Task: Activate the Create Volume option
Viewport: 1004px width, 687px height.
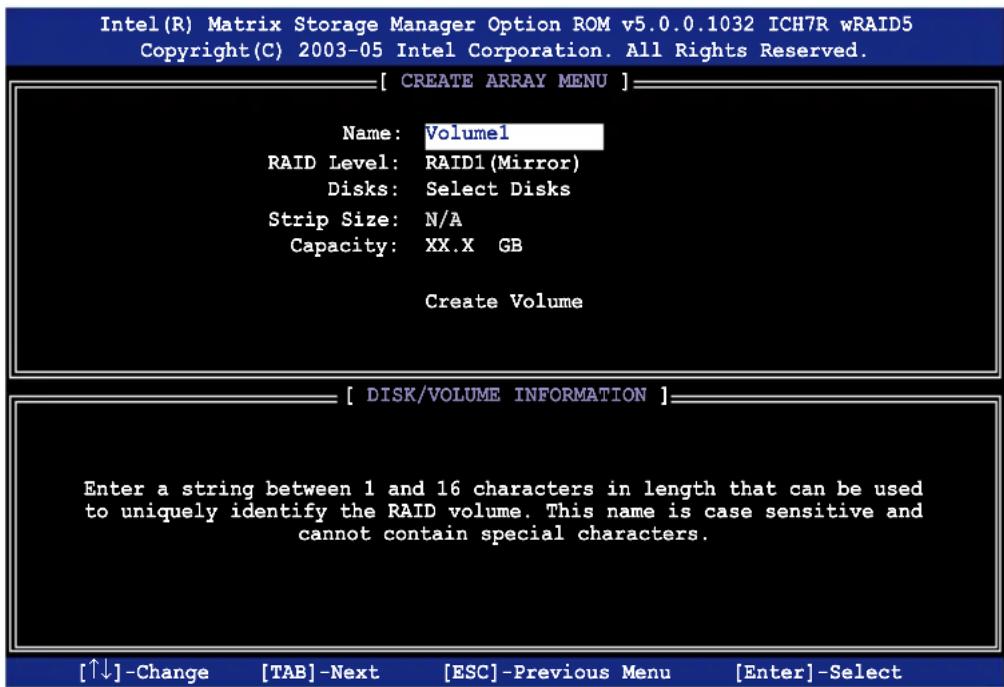Action: pos(504,301)
